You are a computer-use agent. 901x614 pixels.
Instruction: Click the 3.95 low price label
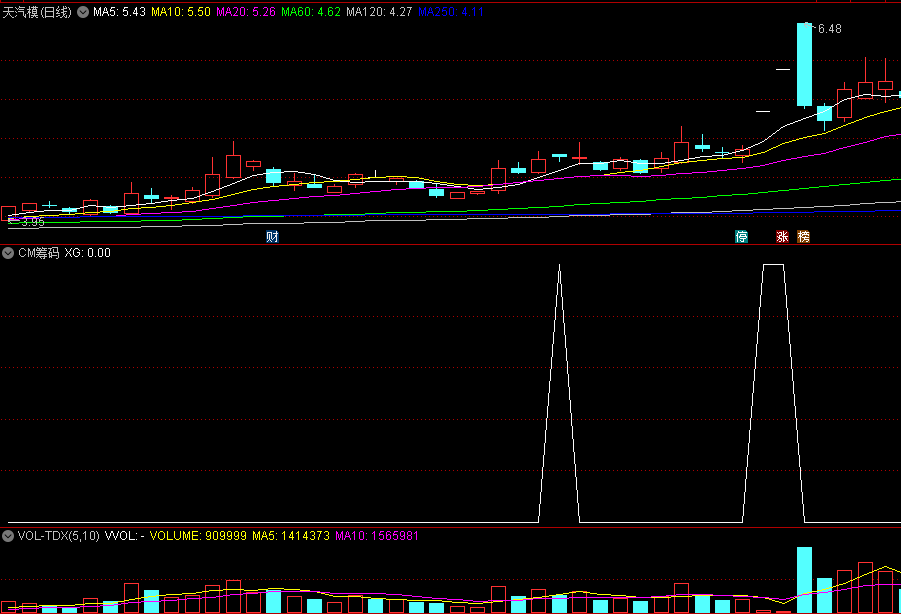coord(33,222)
